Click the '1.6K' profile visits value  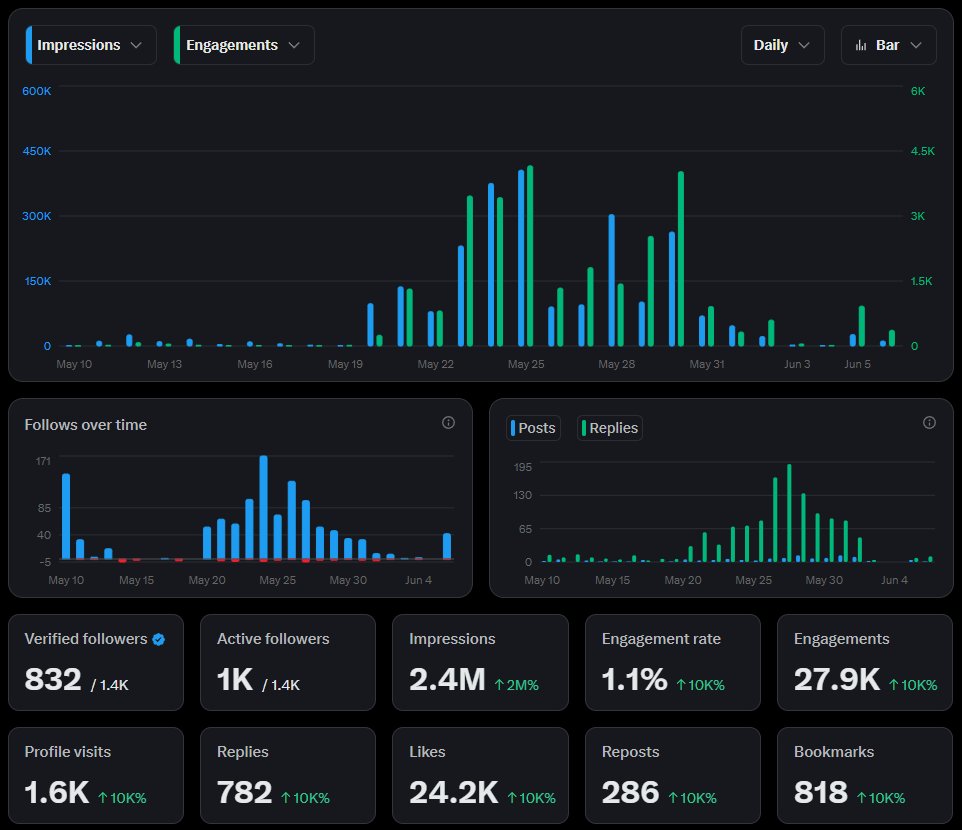point(56,792)
